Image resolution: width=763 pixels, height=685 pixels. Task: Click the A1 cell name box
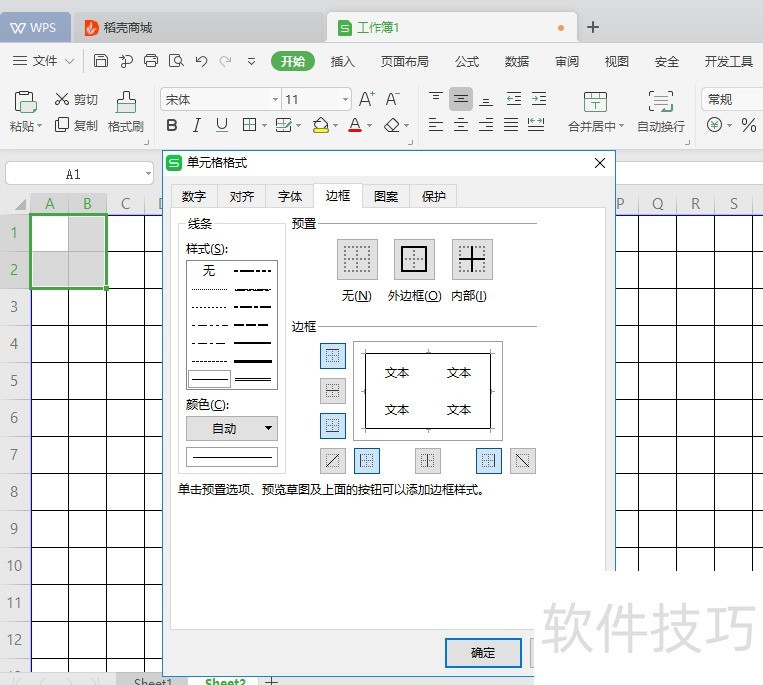point(73,174)
